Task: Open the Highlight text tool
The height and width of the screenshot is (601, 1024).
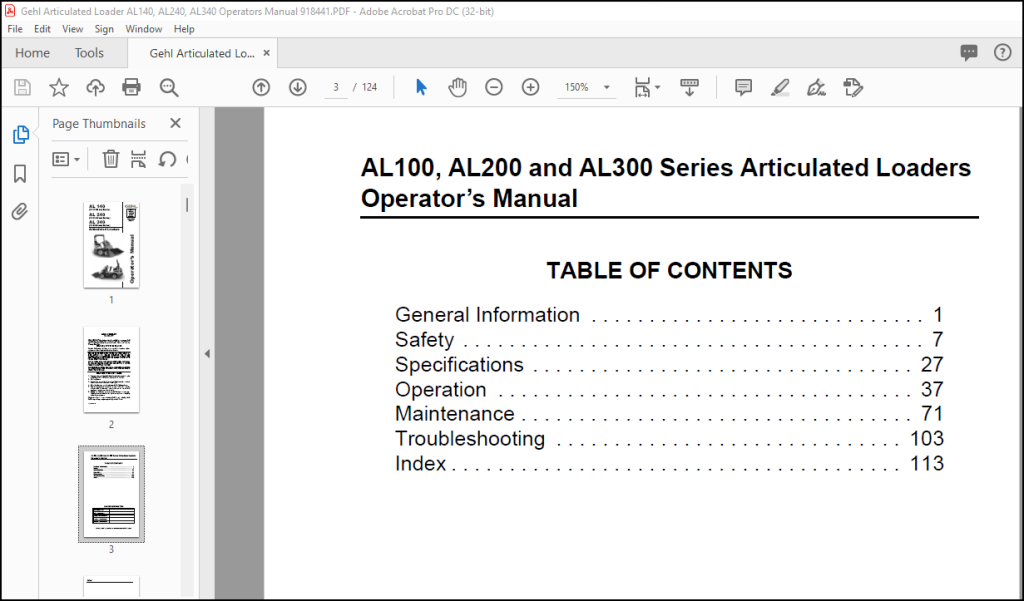Action: (x=780, y=88)
